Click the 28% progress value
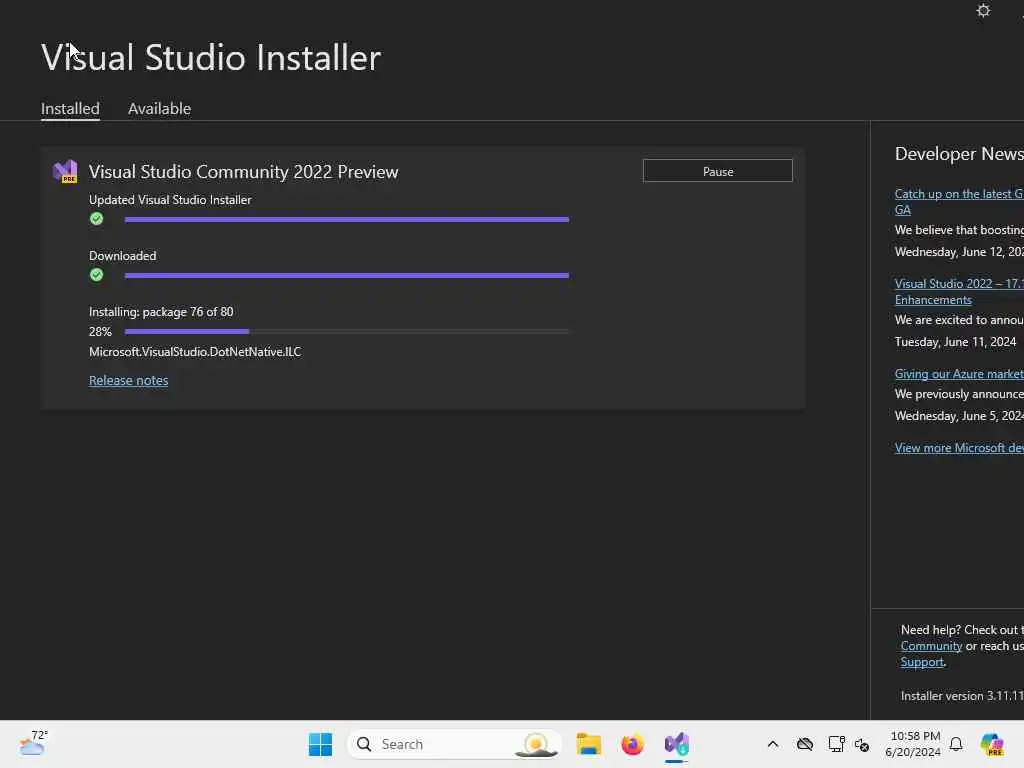Screen dimensions: 1024x768 point(101,332)
